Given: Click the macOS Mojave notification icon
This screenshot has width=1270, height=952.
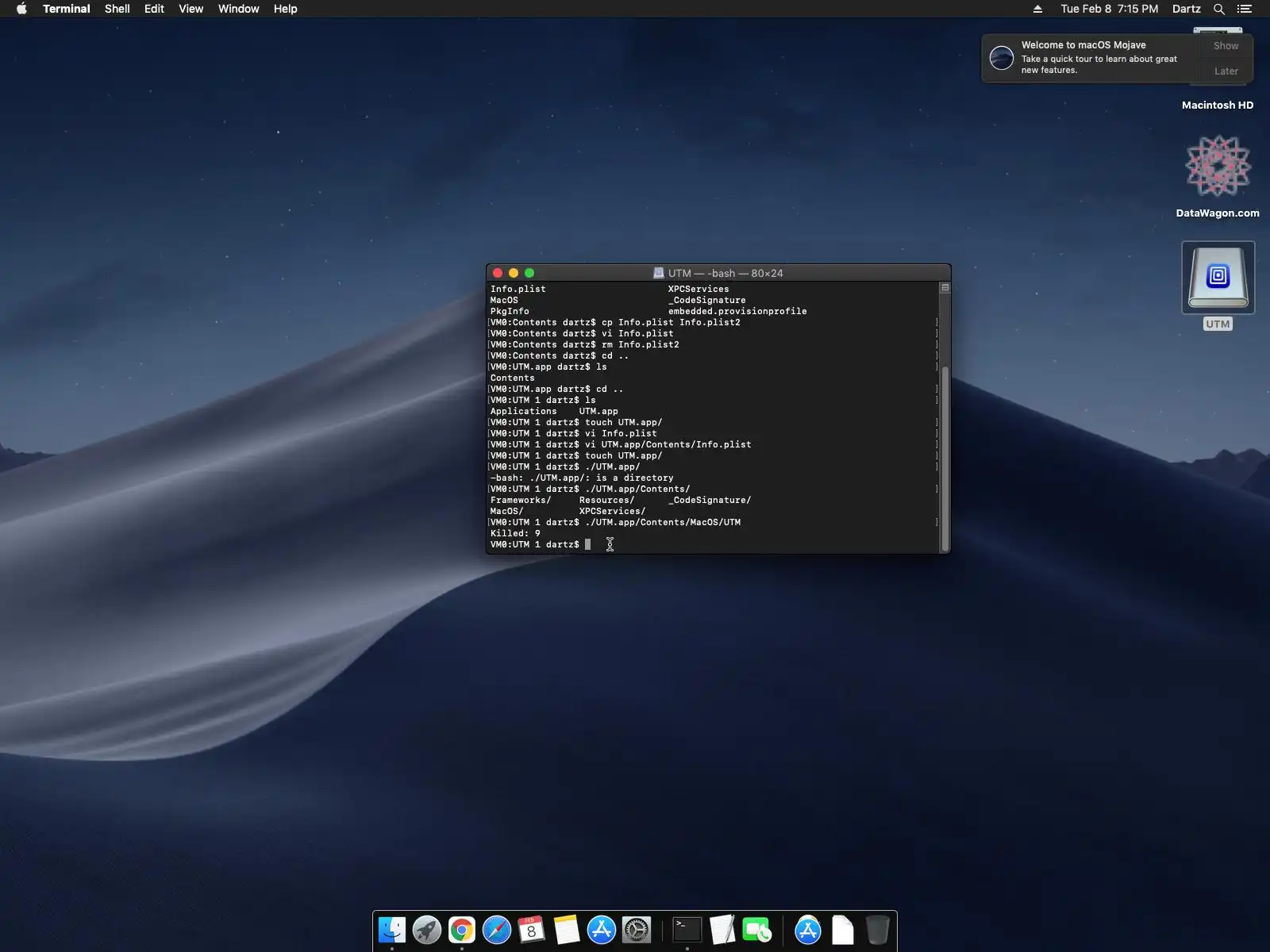Looking at the screenshot, I should coord(1002,58).
